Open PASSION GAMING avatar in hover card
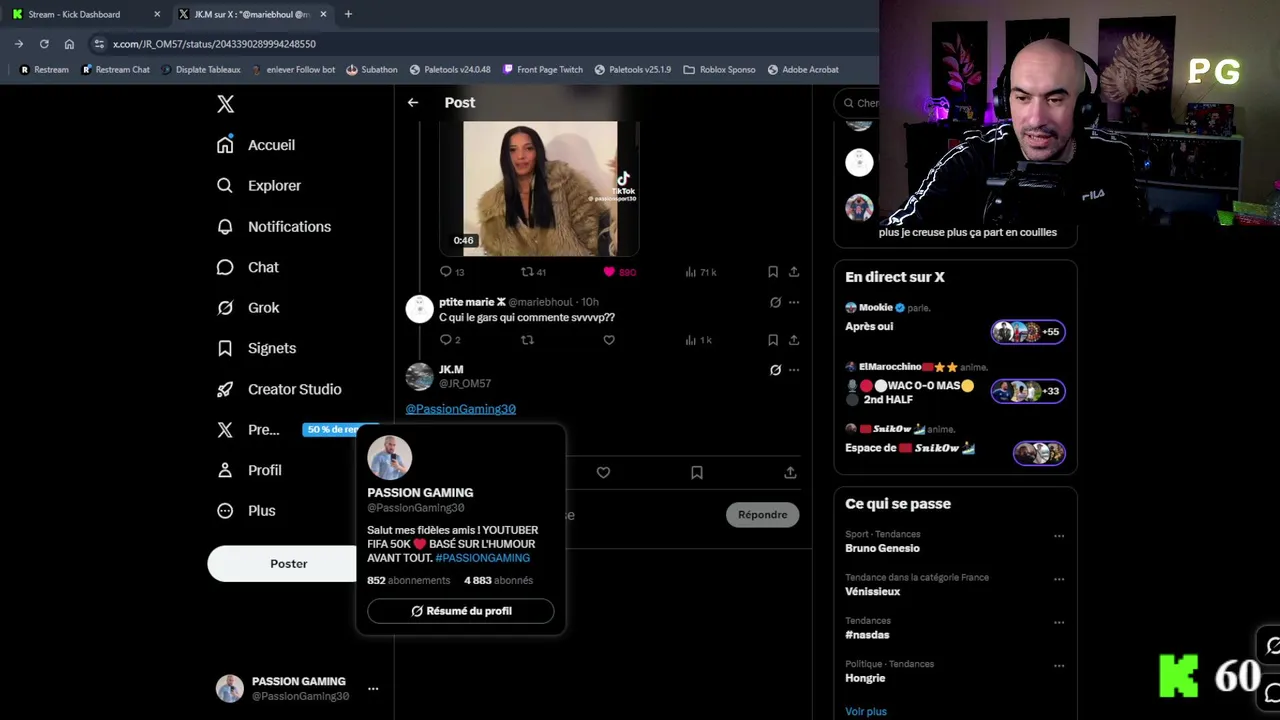1280x720 pixels. tap(389, 458)
